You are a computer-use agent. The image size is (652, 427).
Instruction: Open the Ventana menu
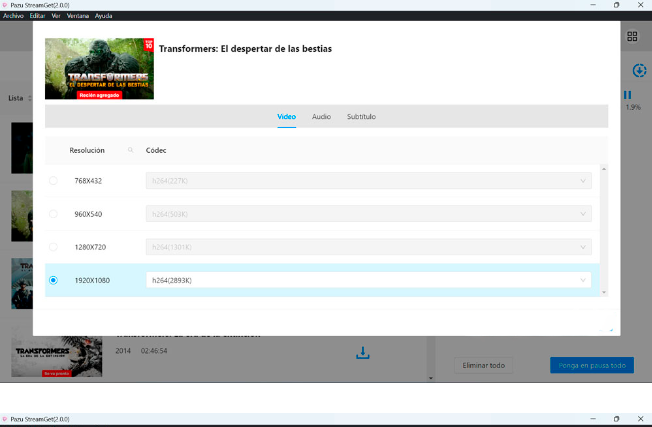(78, 16)
